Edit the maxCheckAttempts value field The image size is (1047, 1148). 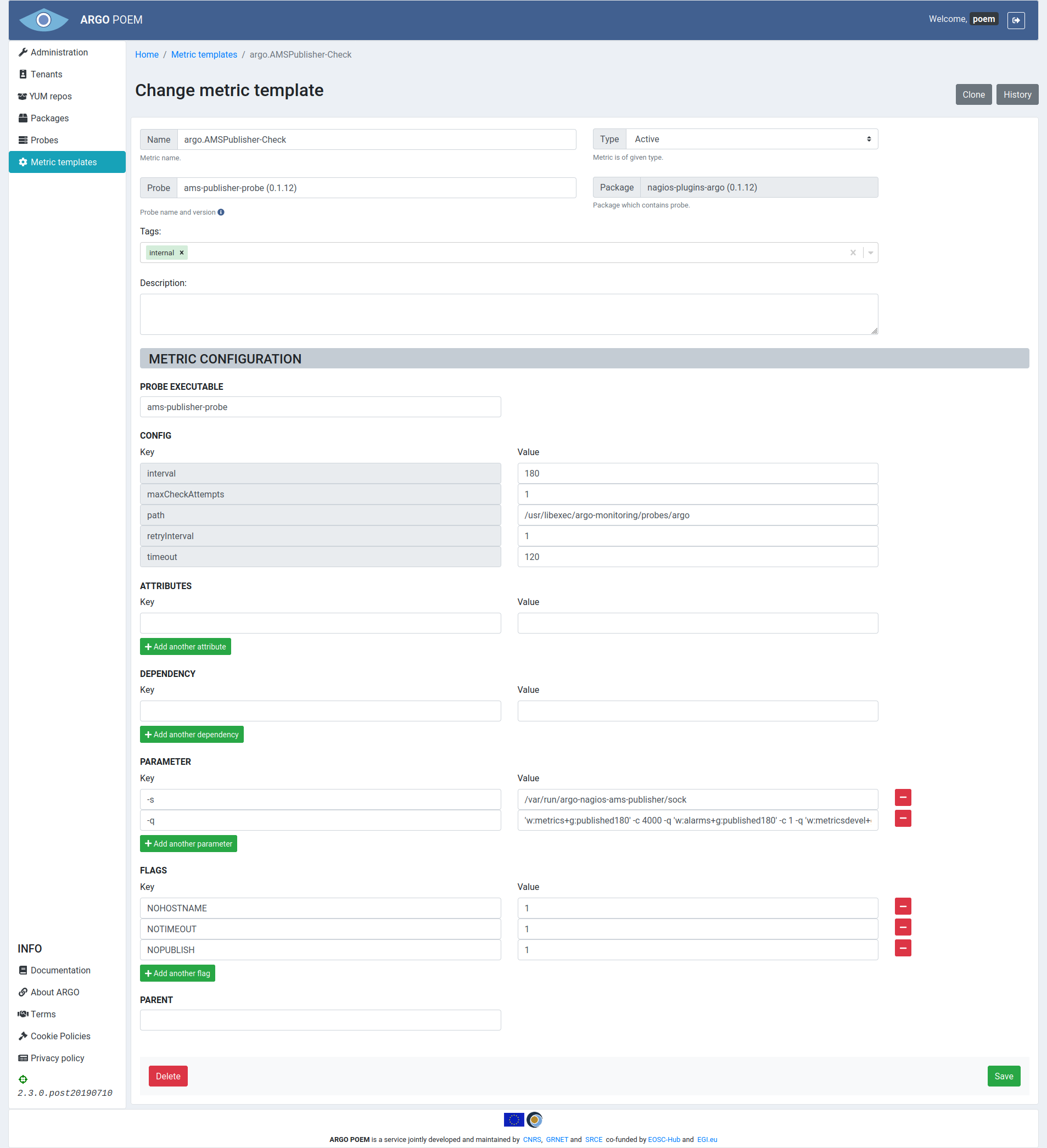pyautogui.click(x=697, y=494)
